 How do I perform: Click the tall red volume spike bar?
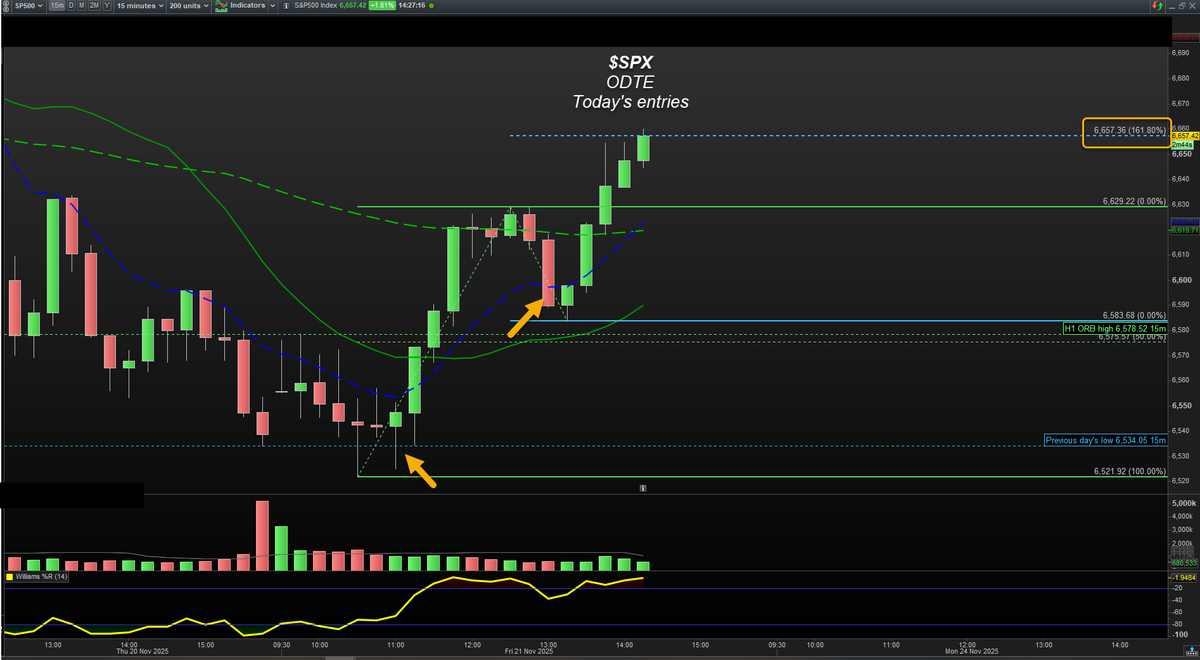(263, 536)
